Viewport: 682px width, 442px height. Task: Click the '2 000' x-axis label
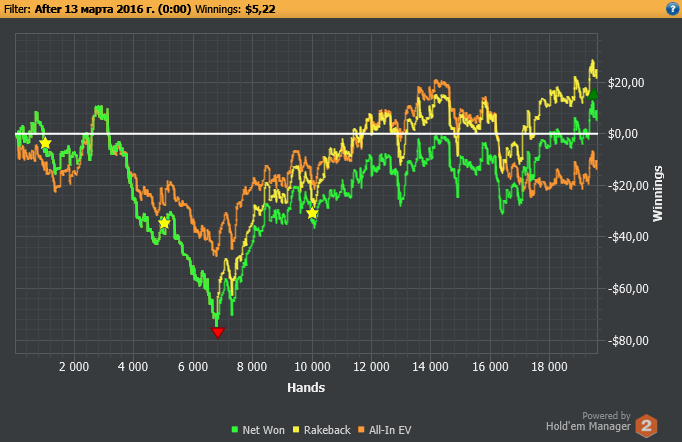[x=74, y=367]
